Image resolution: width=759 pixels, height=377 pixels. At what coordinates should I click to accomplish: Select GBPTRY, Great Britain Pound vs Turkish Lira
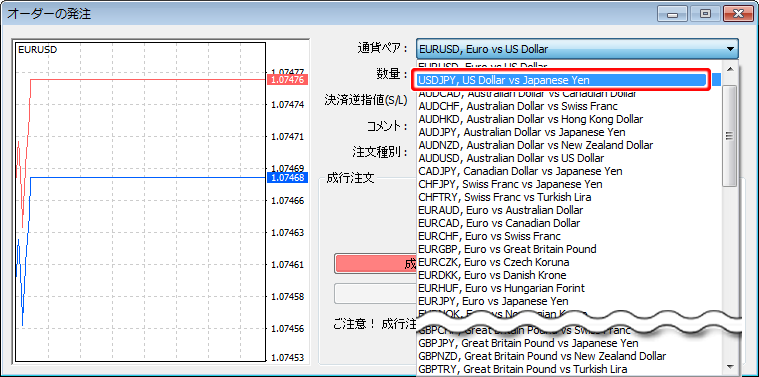pyautogui.click(x=569, y=370)
